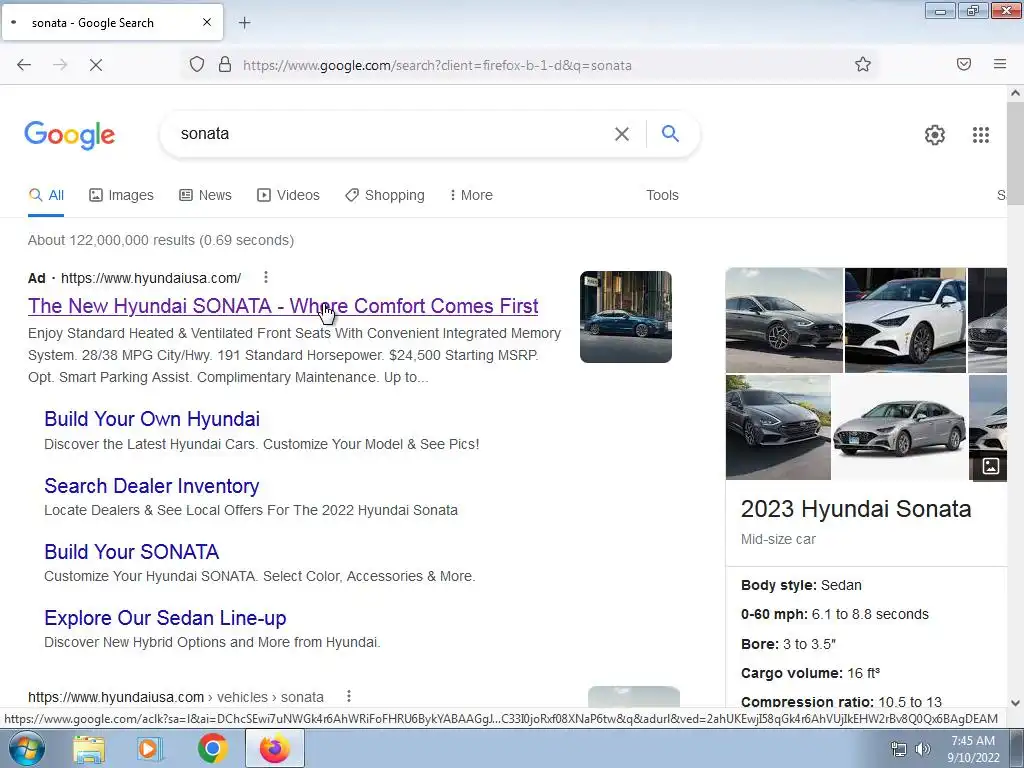The width and height of the screenshot is (1024, 768).
Task: Open the Windows Start button
Action: [x=27, y=748]
